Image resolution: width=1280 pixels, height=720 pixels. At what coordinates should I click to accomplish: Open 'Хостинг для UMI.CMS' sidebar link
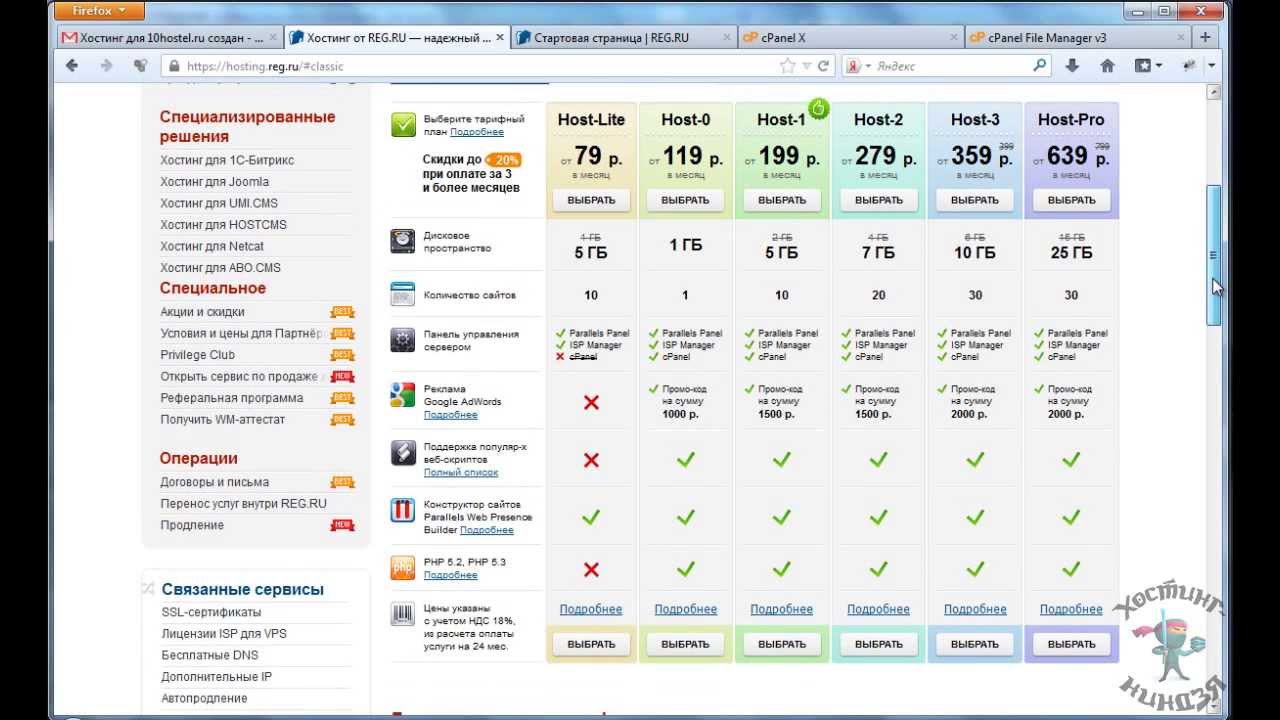click(x=219, y=203)
